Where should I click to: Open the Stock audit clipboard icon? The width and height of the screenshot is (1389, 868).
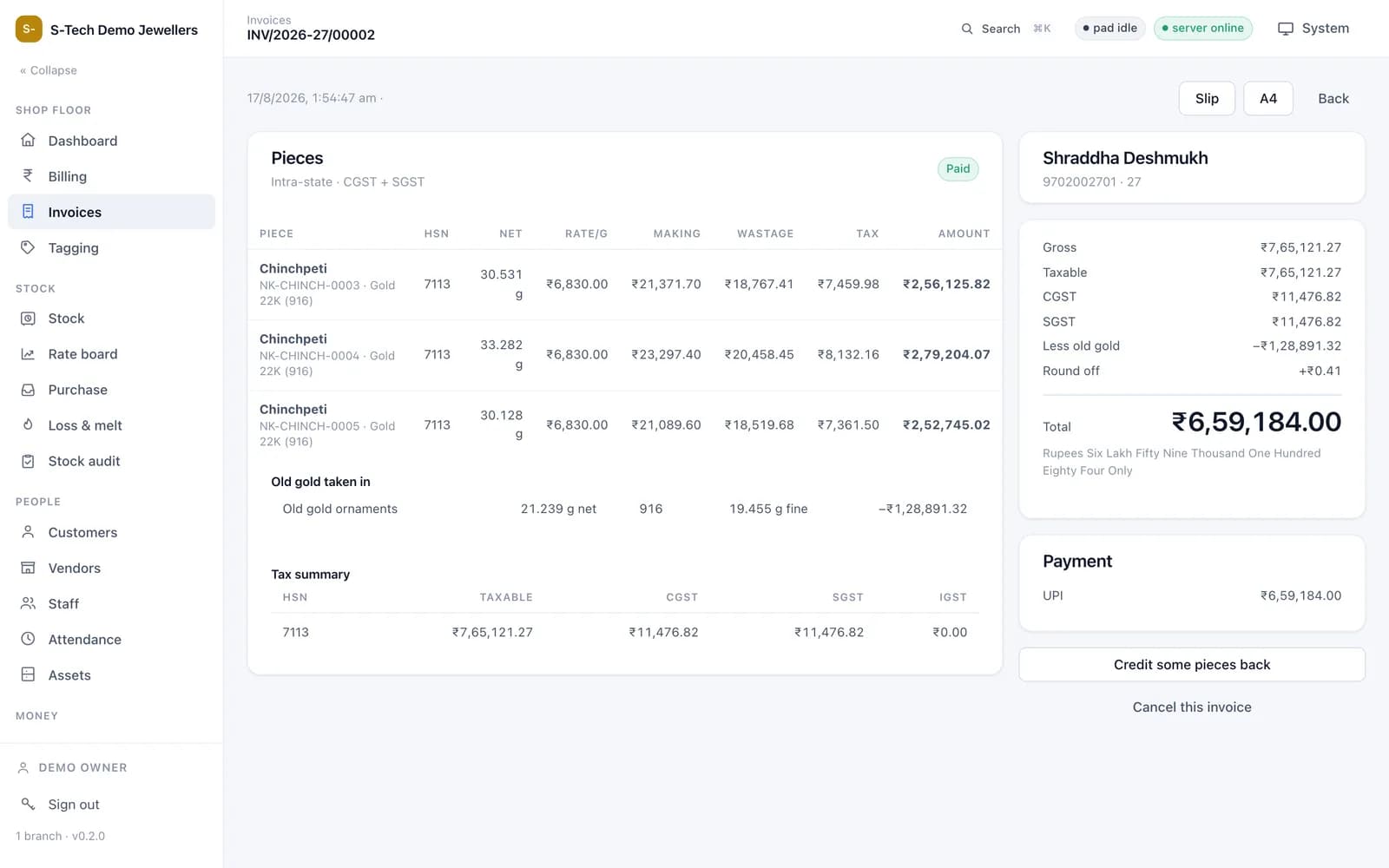(28, 461)
